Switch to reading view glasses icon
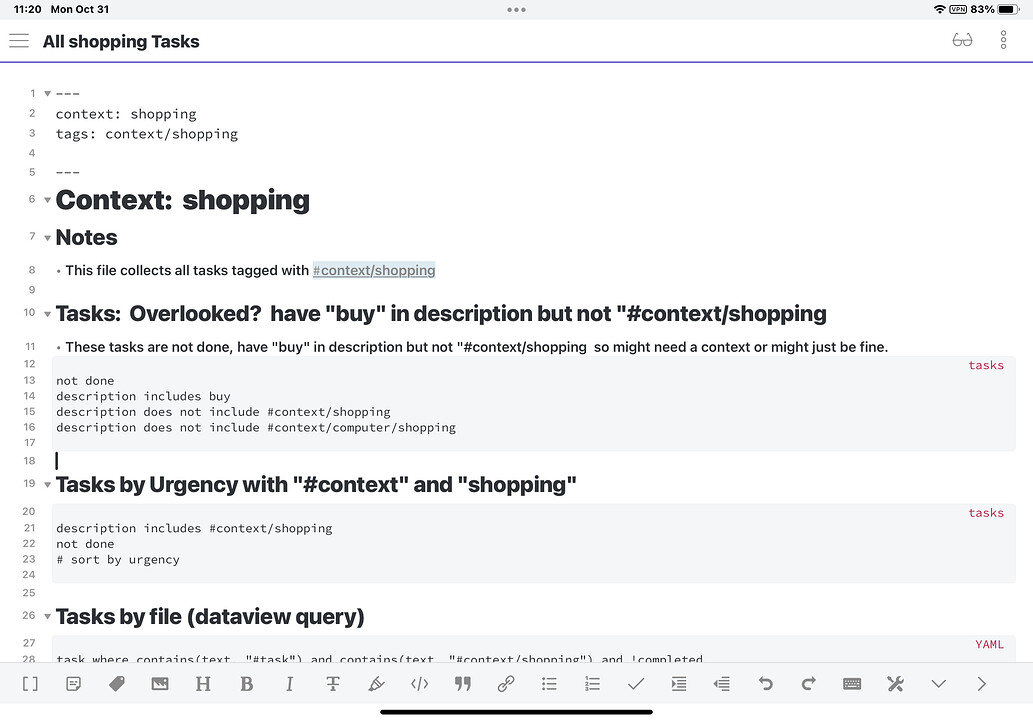 tap(962, 41)
